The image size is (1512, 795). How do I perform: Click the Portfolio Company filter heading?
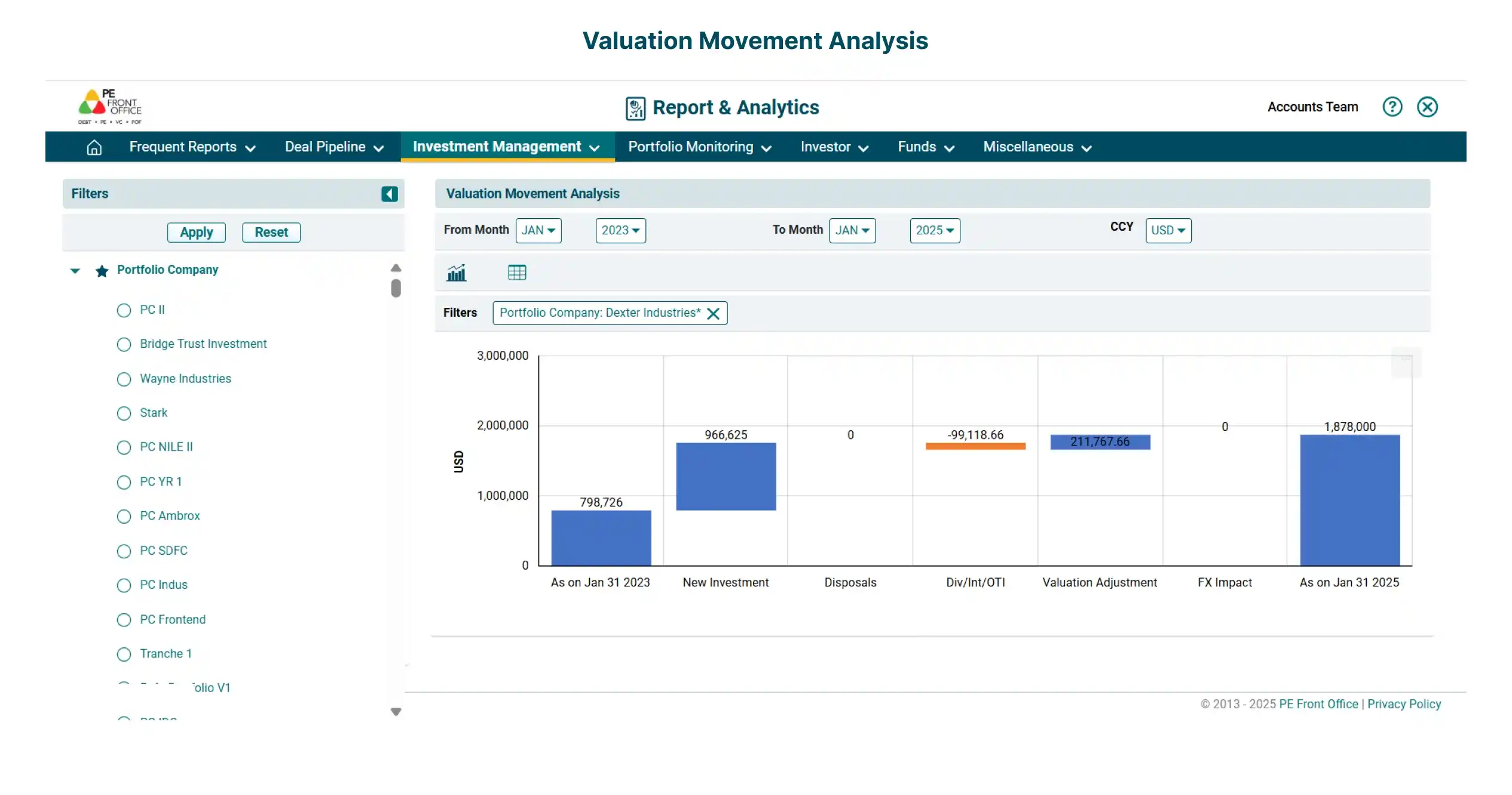click(x=167, y=270)
